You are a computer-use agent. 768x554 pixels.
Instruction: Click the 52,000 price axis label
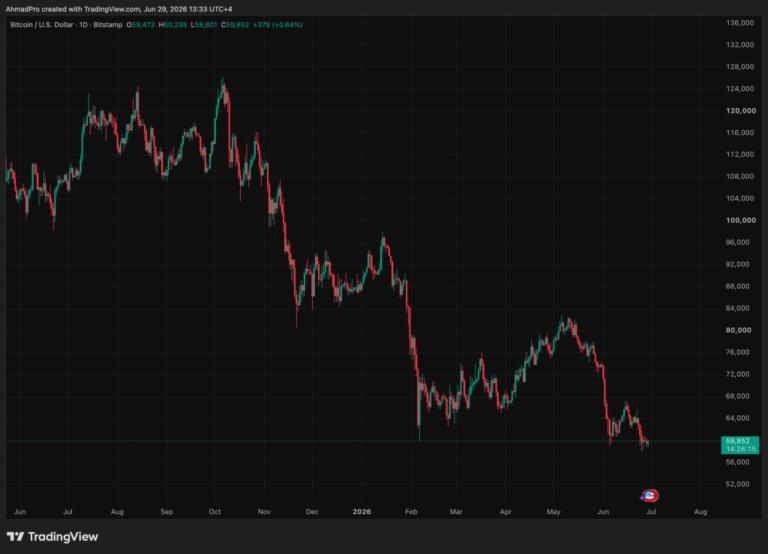click(738, 484)
